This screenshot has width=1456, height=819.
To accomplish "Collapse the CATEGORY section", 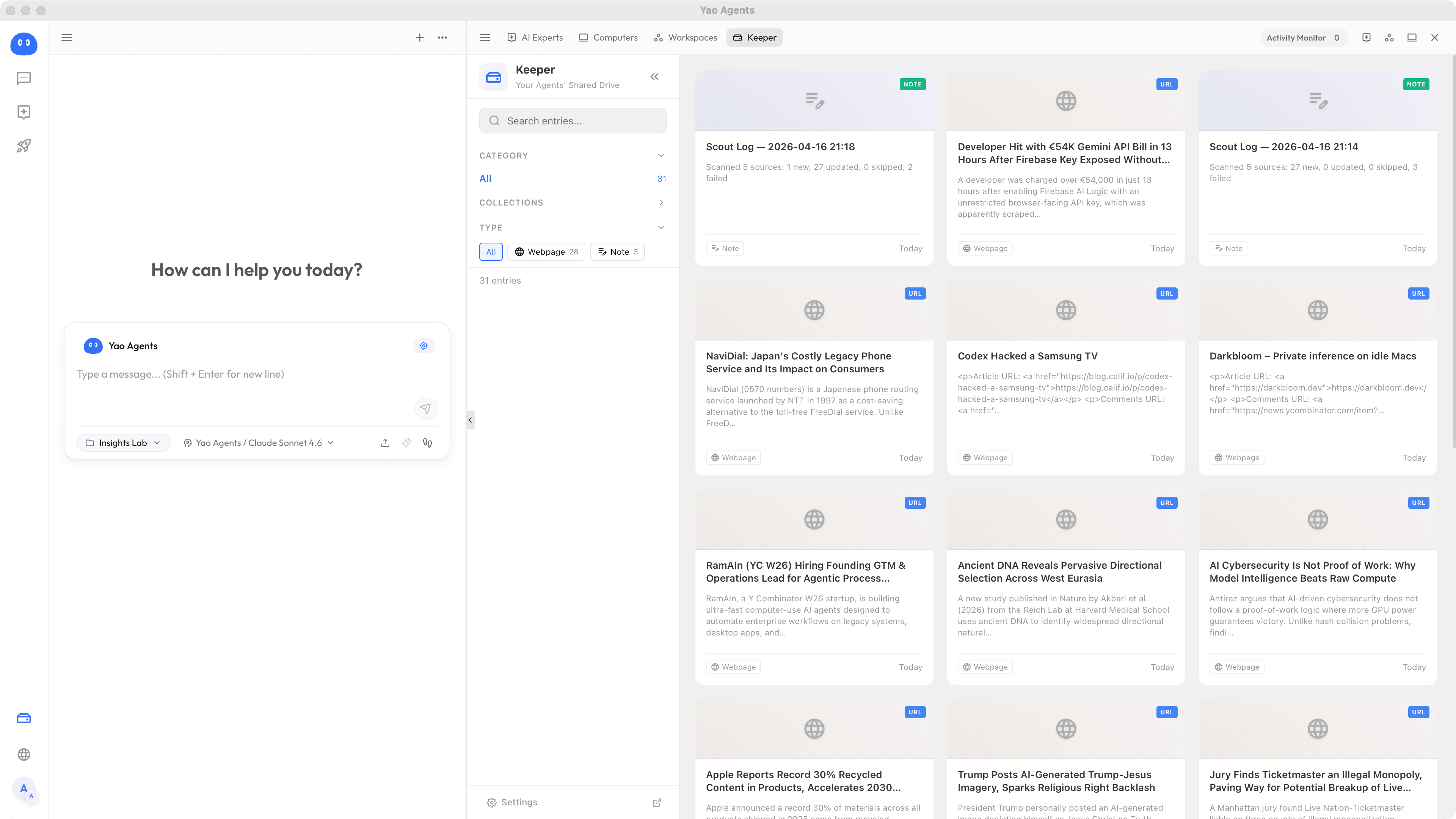I will tap(572, 155).
